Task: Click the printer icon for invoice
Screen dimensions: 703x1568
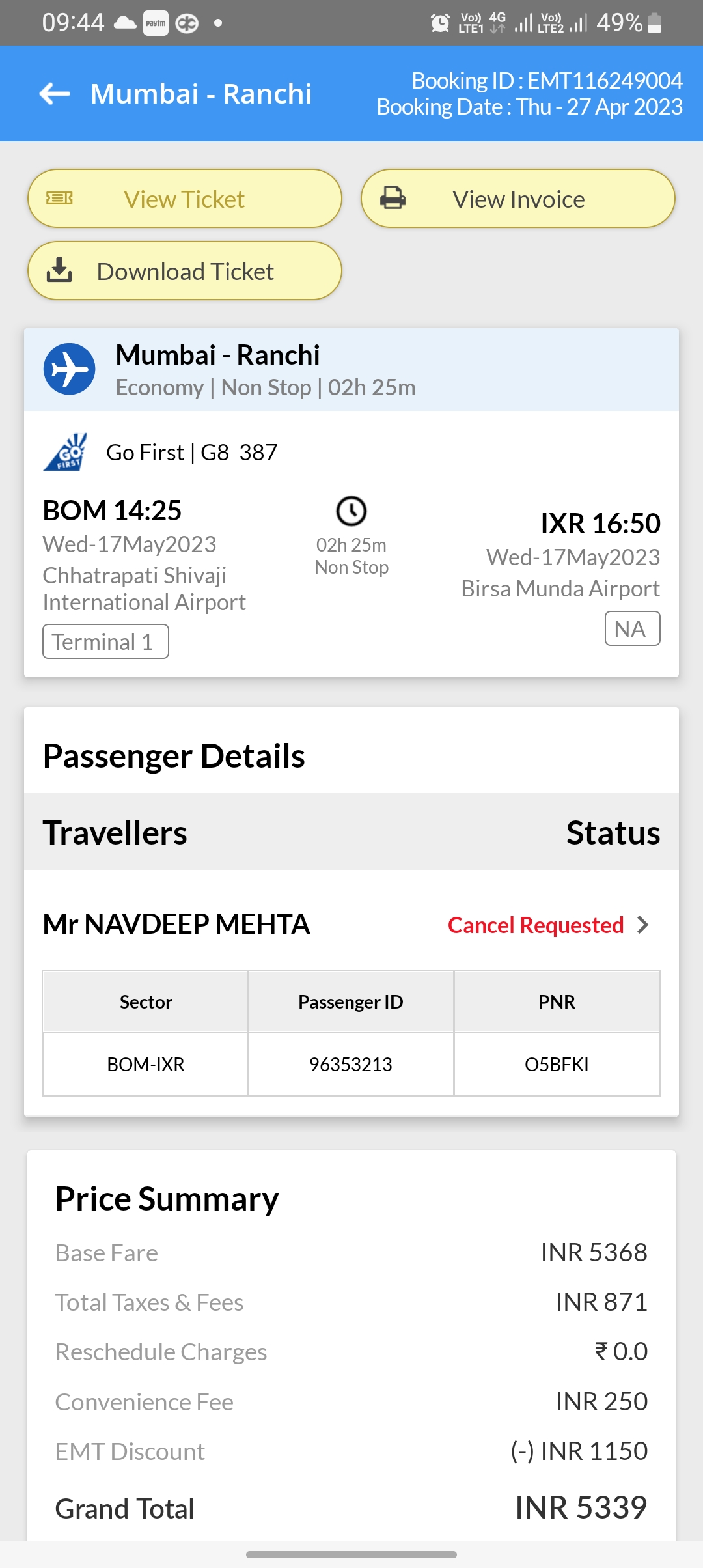Action: (393, 198)
